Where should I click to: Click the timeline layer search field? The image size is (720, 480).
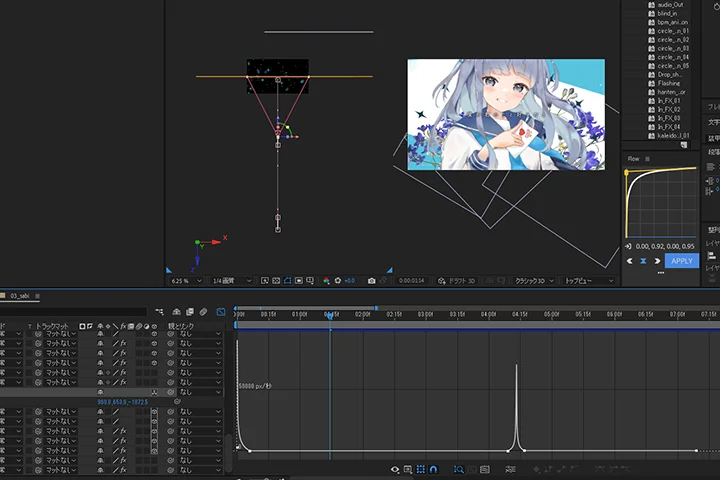pos(73,312)
